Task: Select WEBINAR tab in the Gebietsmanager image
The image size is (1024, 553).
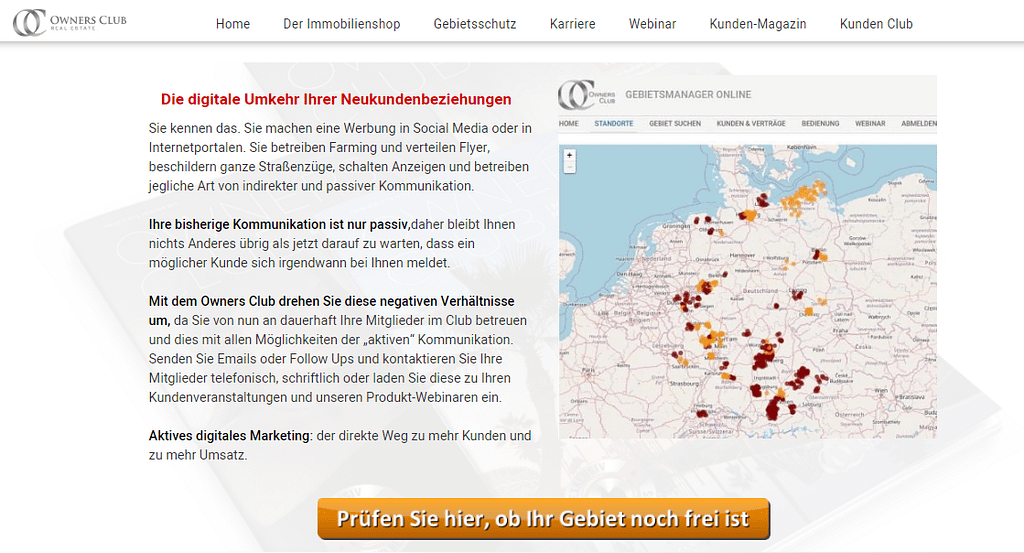Action: (870, 123)
